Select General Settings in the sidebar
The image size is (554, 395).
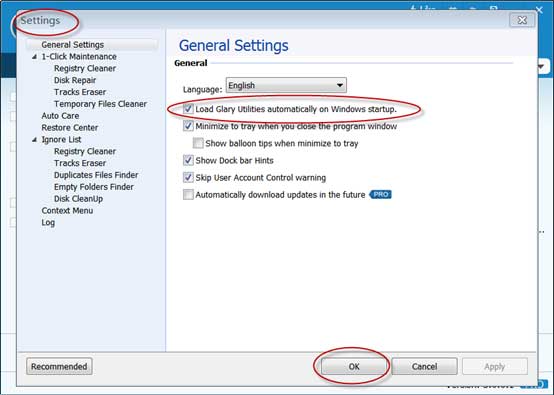pos(72,45)
